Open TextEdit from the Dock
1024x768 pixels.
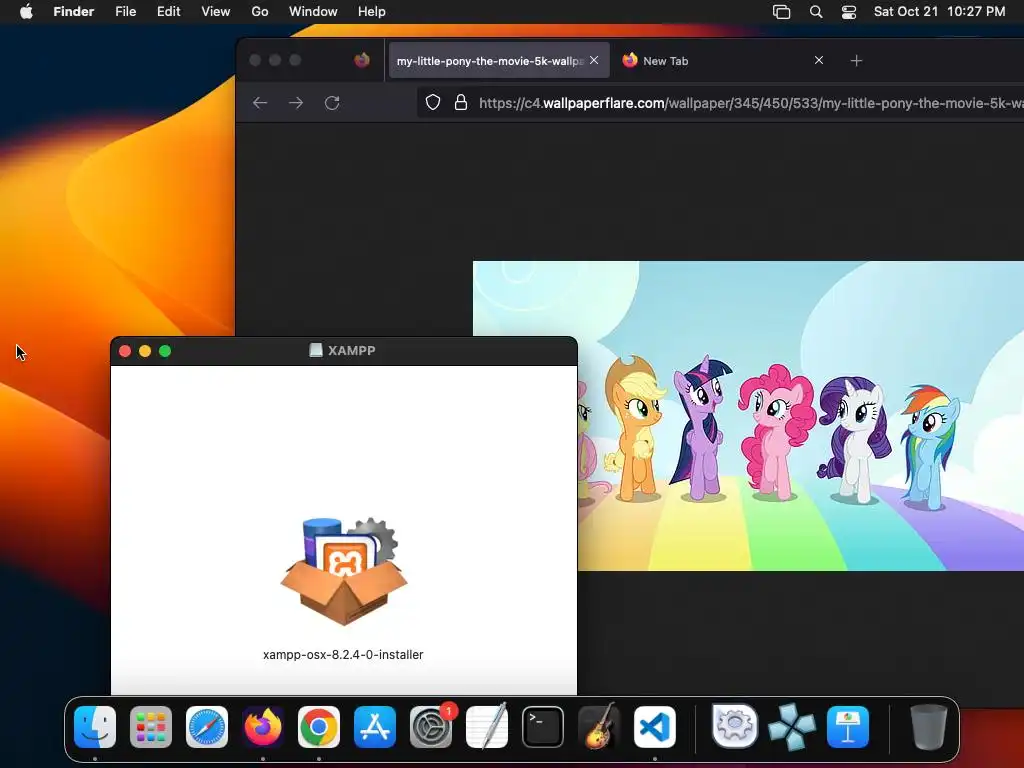[x=487, y=727]
